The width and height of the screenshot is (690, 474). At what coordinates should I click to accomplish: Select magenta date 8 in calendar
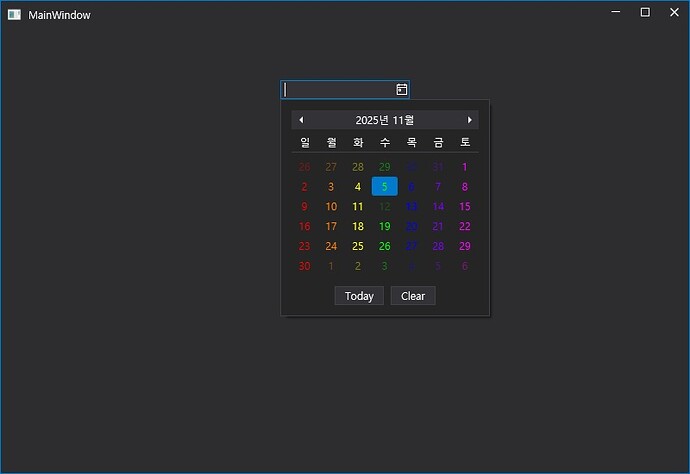[465, 187]
